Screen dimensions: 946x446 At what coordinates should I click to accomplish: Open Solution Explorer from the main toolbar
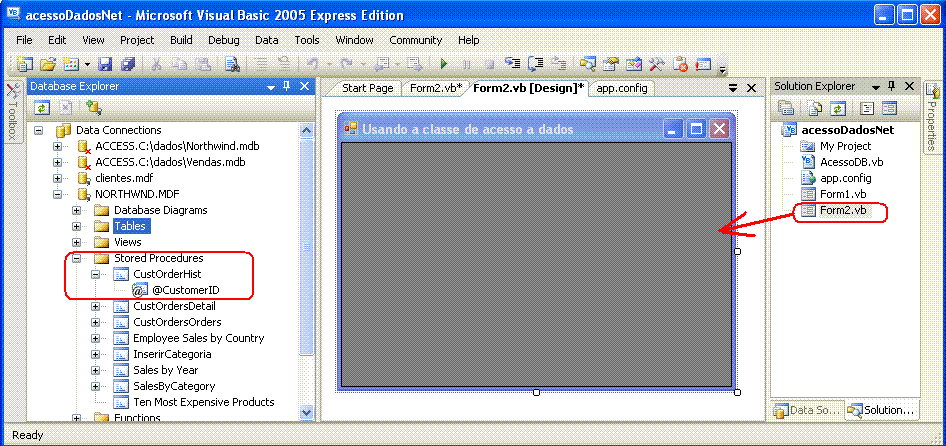click(588, 64)
